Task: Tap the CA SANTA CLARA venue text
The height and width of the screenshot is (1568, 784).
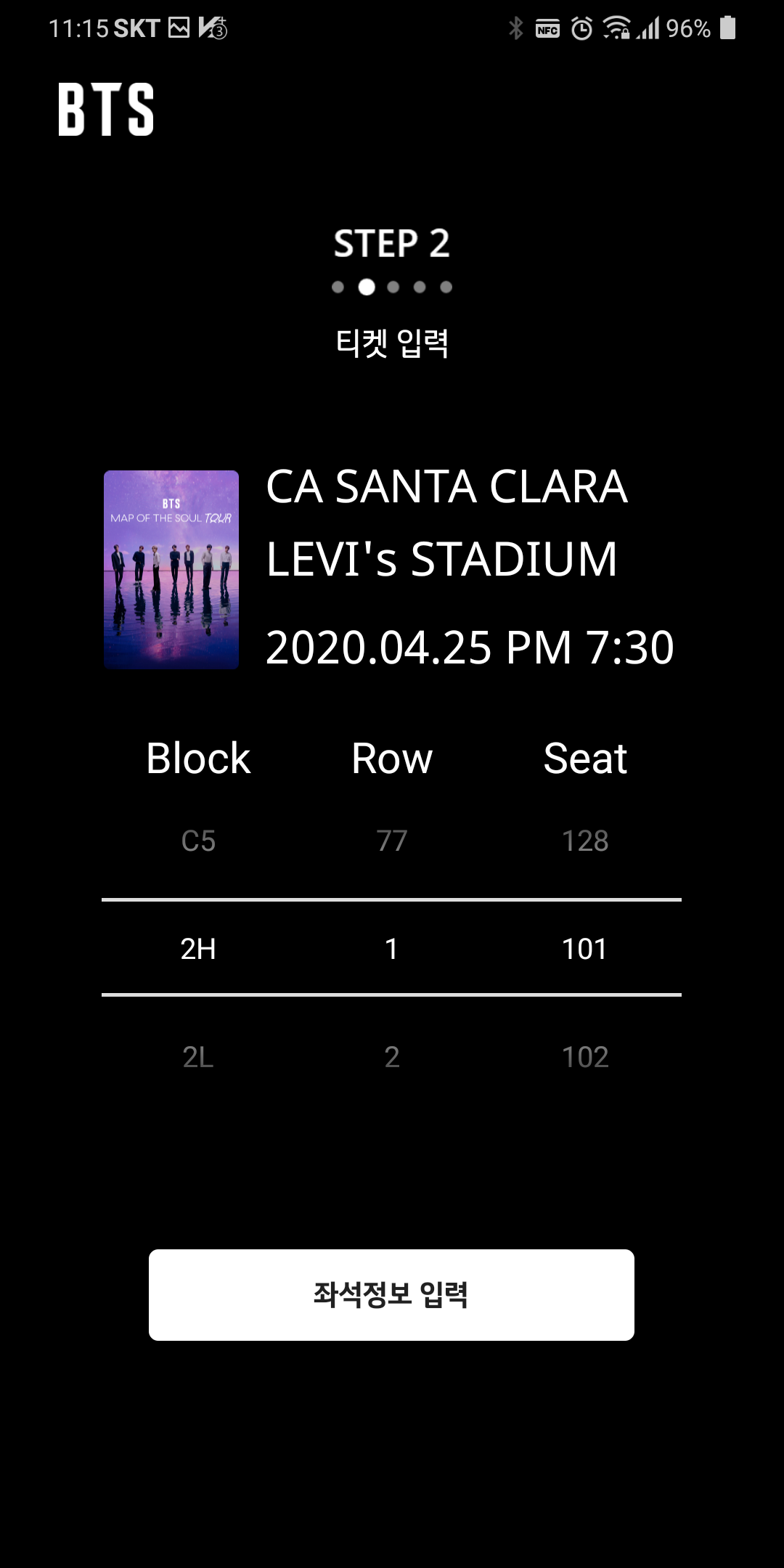Action: point(446,486)
